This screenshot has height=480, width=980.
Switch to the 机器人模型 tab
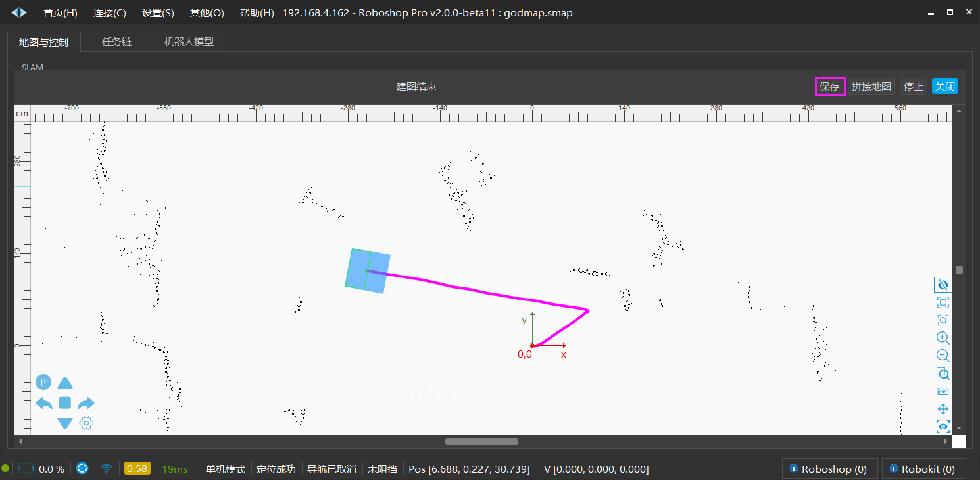189,42
